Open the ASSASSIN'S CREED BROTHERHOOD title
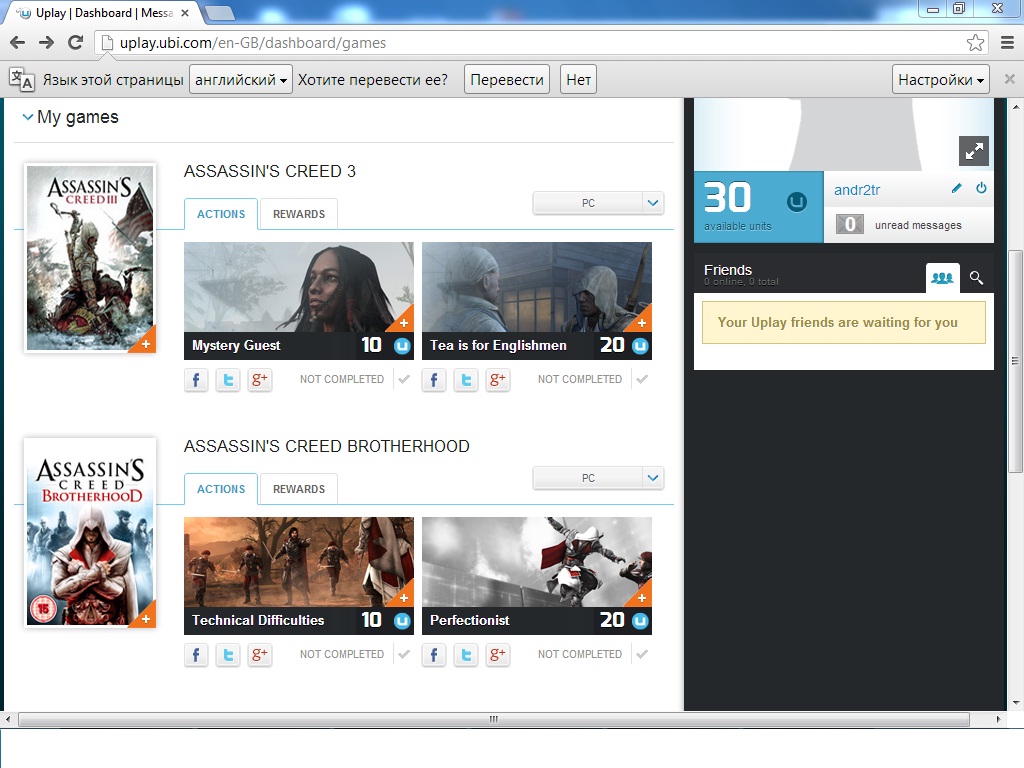Image resolution: width=1024 pixels, height=768 pixels. pos(327,446)
